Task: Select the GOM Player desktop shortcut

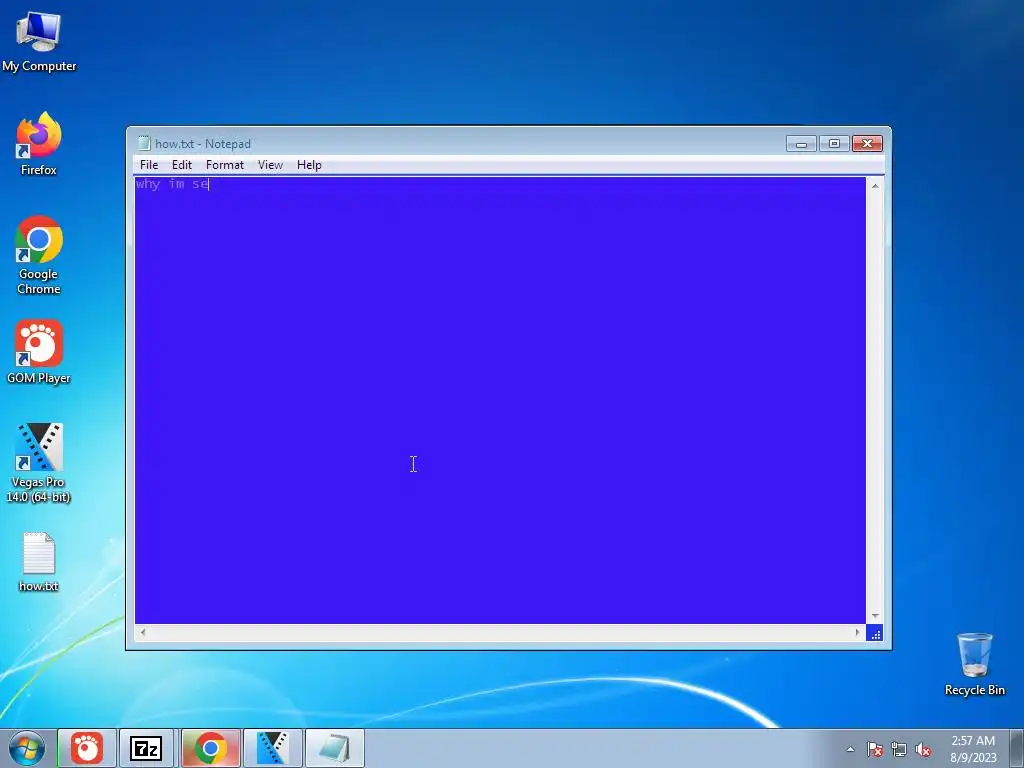Action: point(39,351)
